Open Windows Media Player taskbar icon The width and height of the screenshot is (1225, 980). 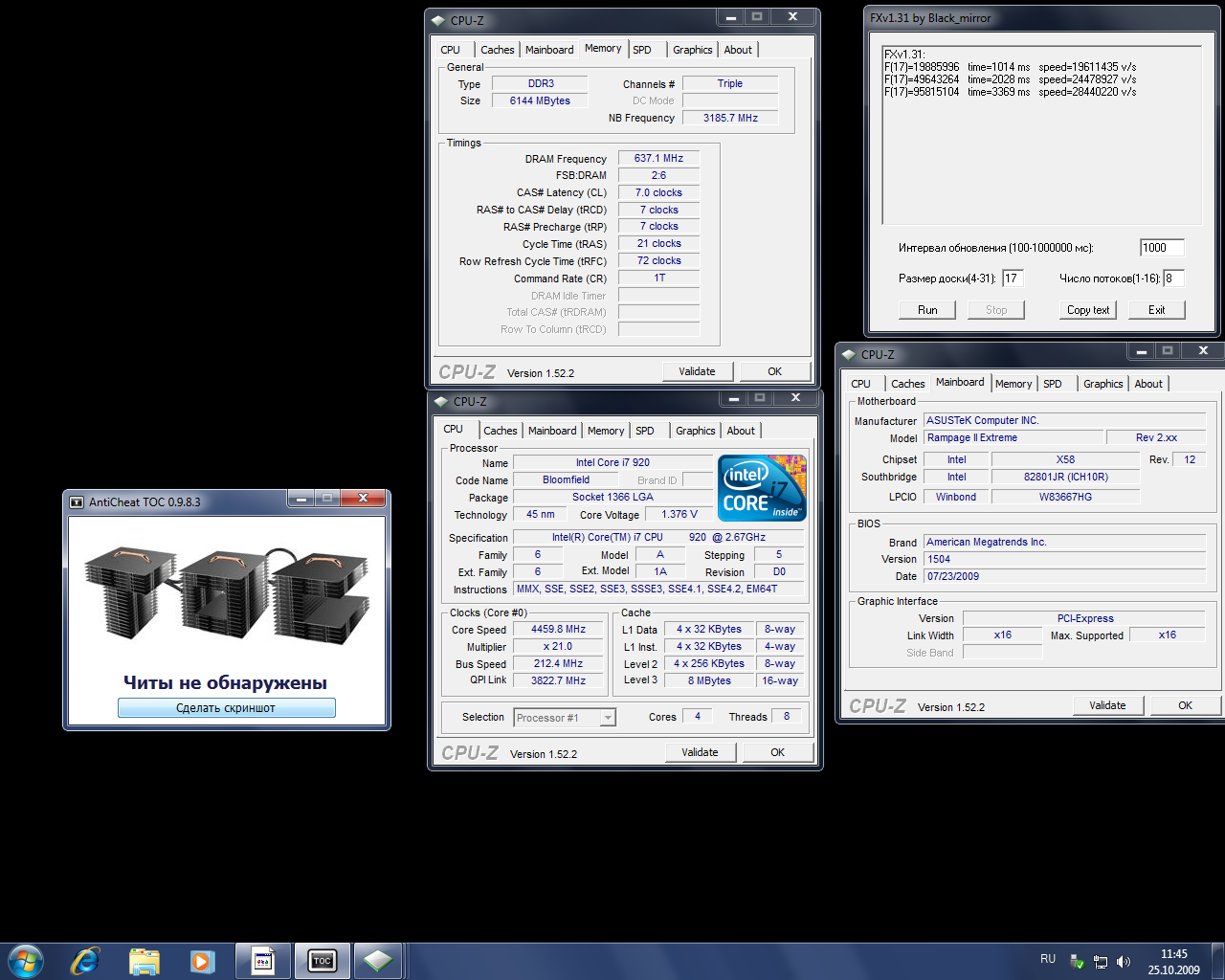202,961
